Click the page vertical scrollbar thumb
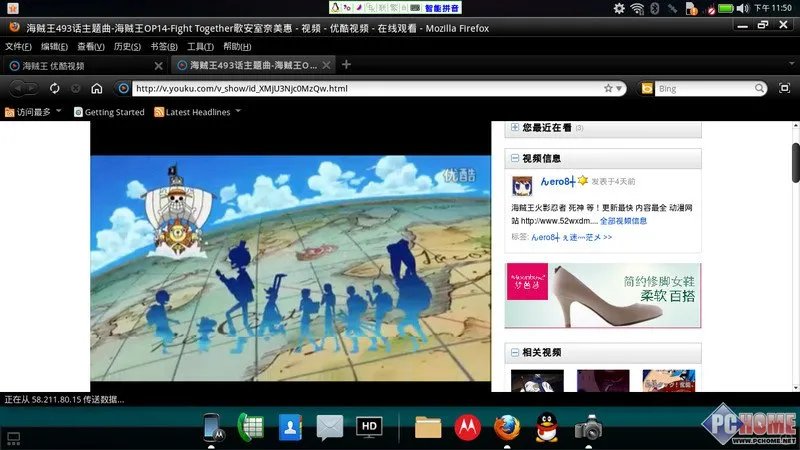 click(796, 162)
